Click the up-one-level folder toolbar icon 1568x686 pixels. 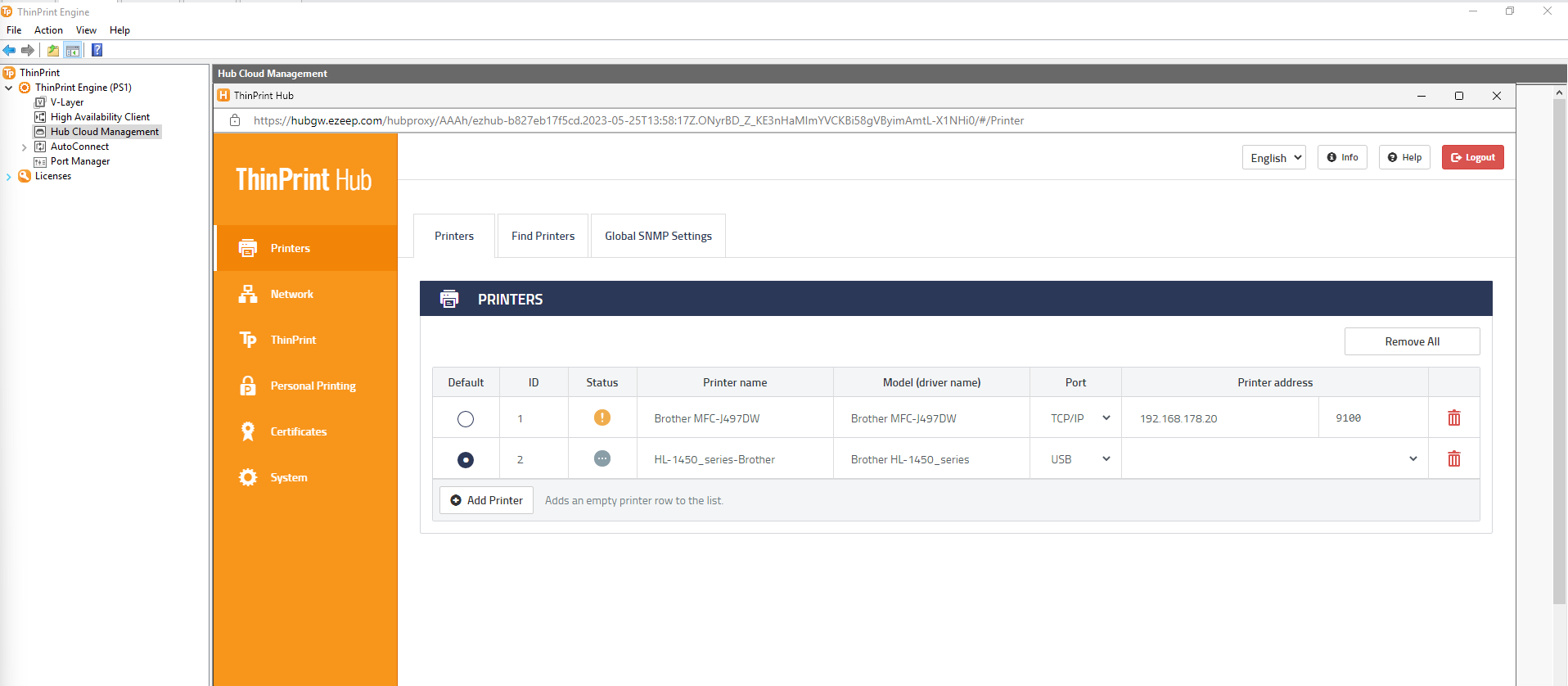[53, 50]
